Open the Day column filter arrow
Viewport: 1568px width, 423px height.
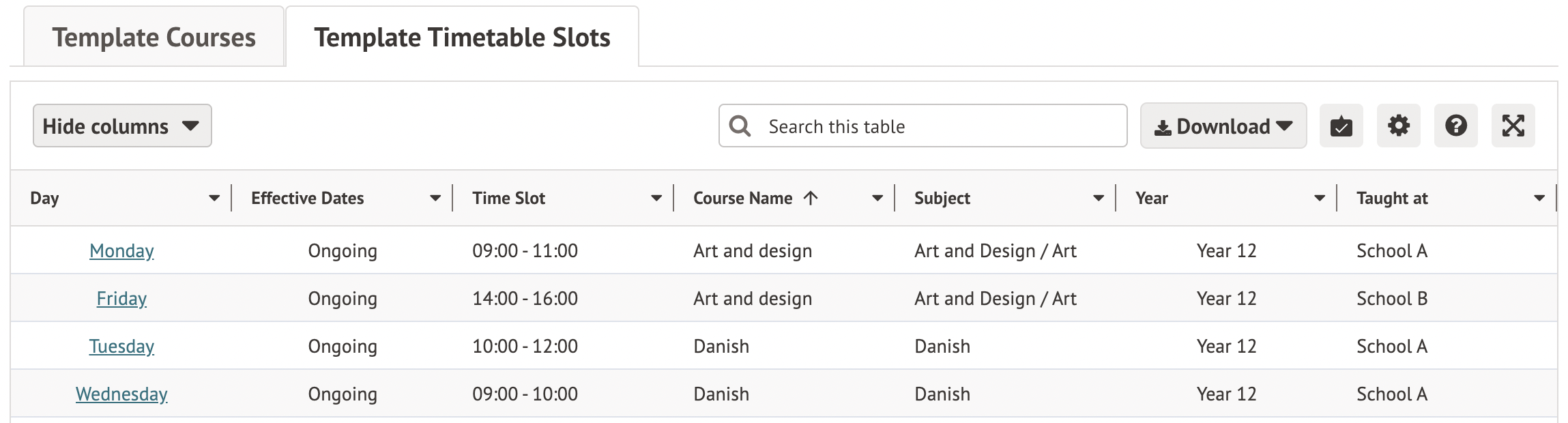point(214,199)
